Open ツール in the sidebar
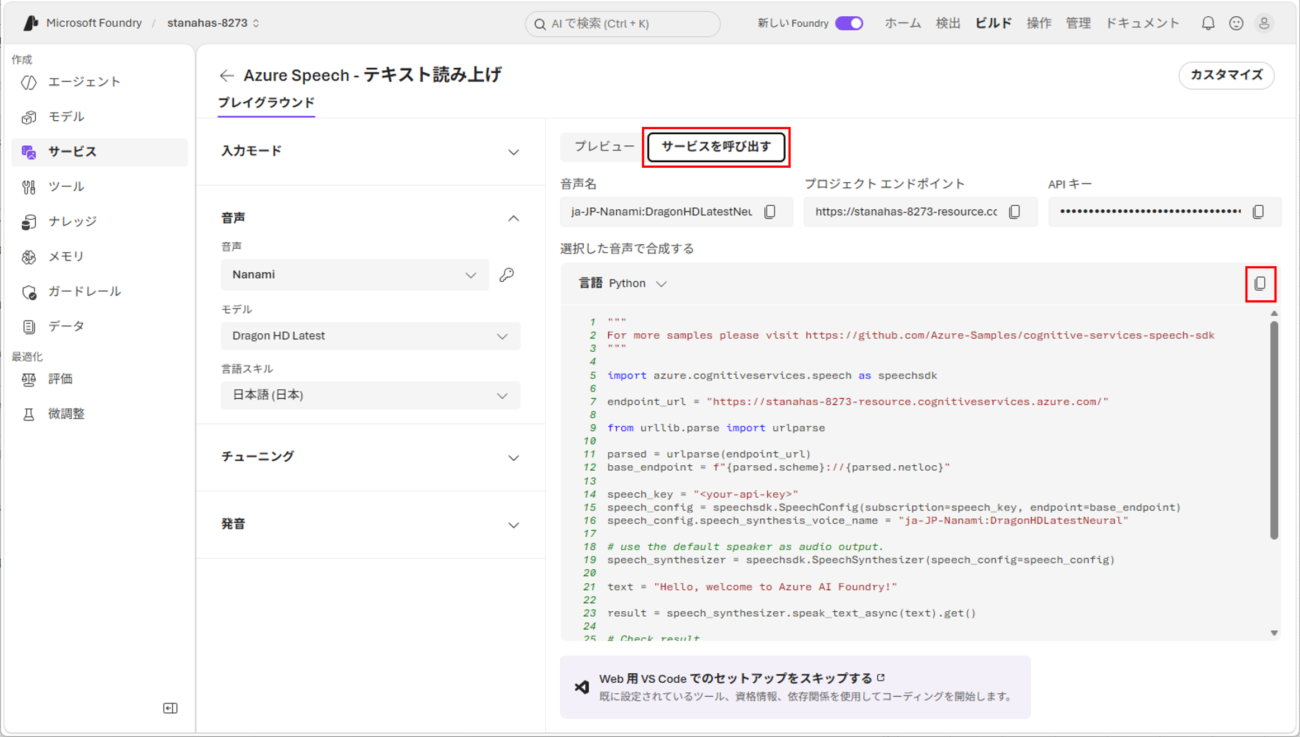The width and height of the screenshot is (1300, 737). coord(99,187)
